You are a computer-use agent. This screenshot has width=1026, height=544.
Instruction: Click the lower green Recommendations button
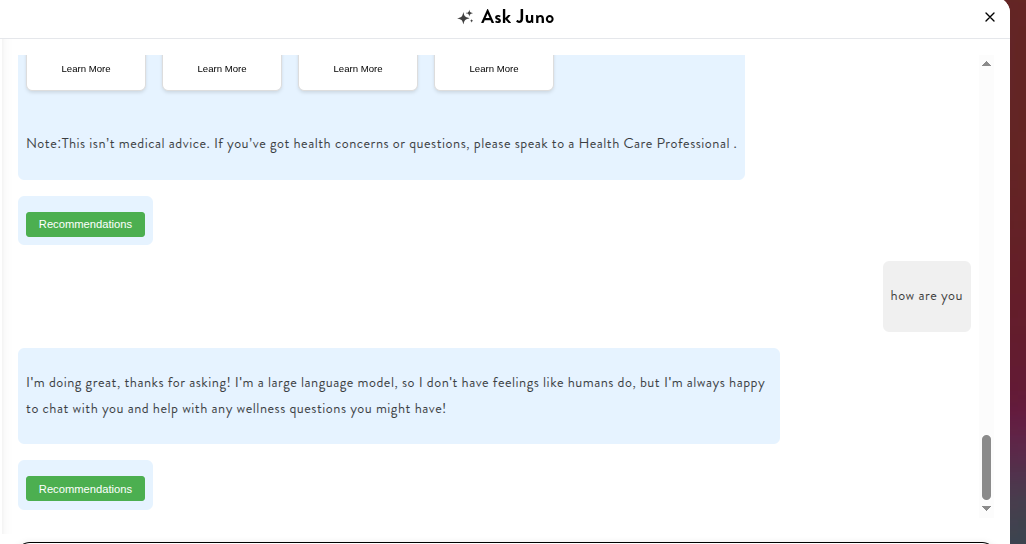[x=85, y=489]
